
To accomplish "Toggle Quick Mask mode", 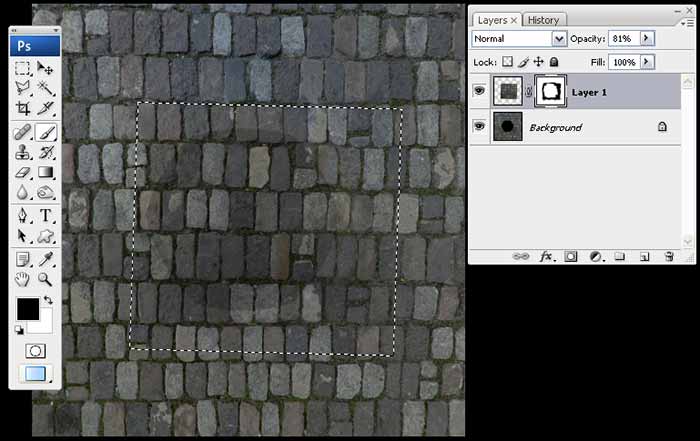I will pyautogui.click(x=35, y=351).
